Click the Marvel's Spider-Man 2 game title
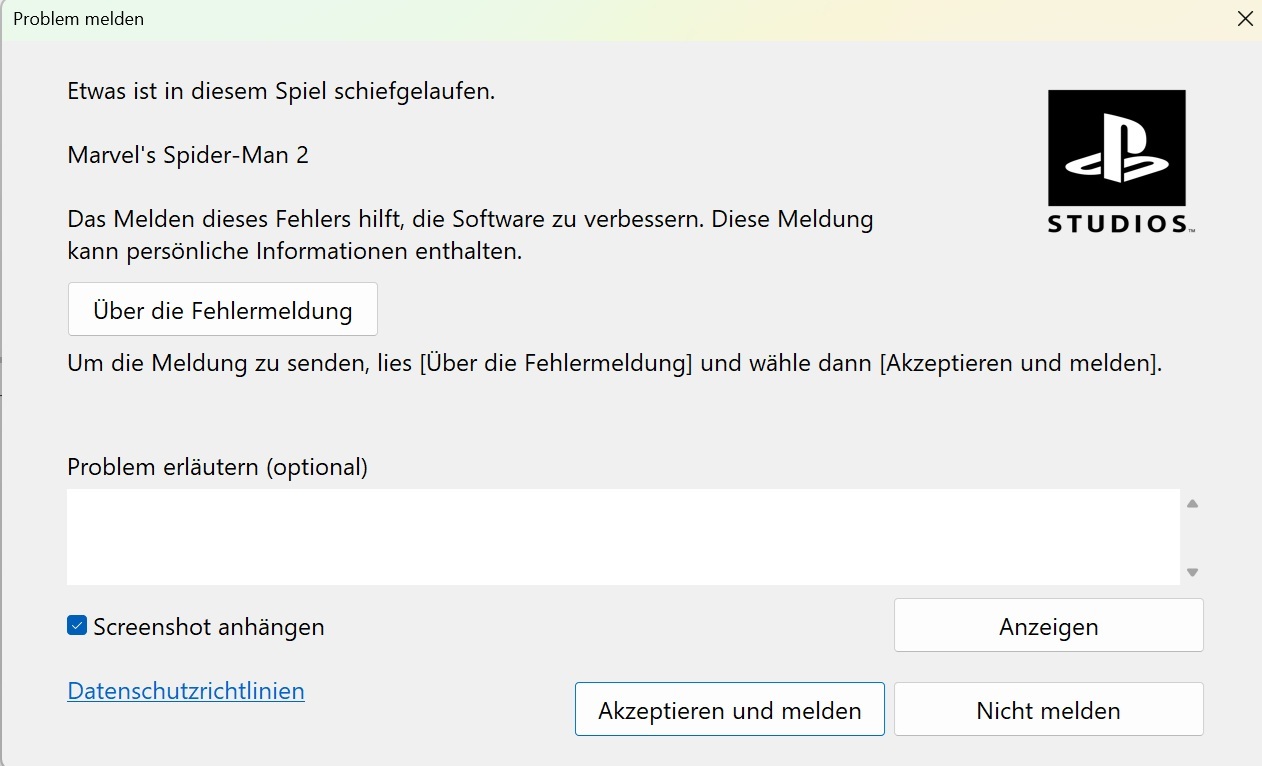This screenshot has height=766, width=1262. (188, 155)
